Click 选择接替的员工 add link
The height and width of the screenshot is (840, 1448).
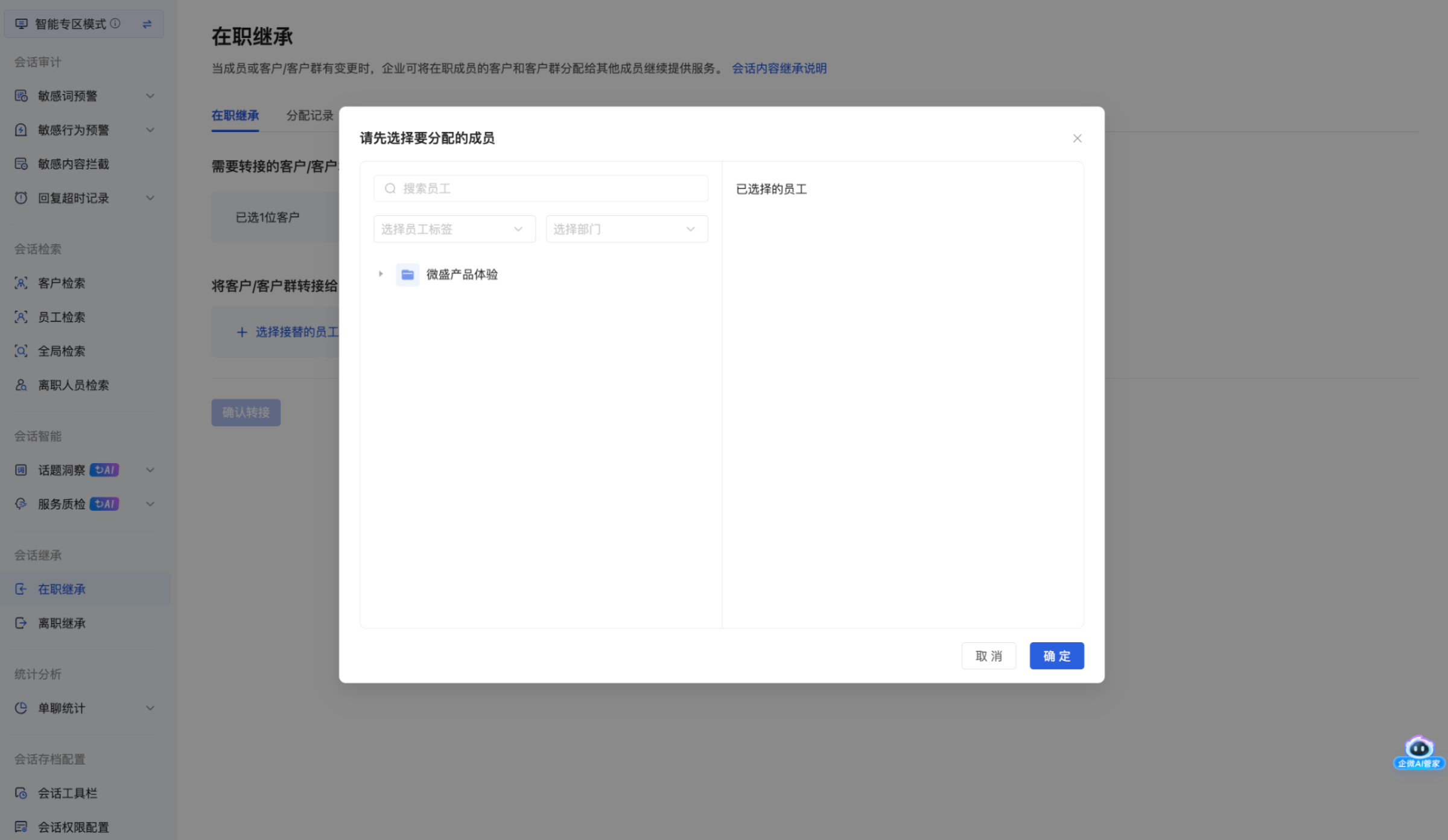288,332
